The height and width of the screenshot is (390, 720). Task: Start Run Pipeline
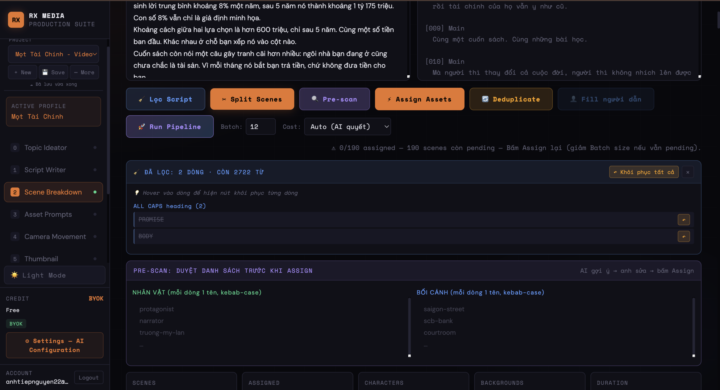pos(170,127)
